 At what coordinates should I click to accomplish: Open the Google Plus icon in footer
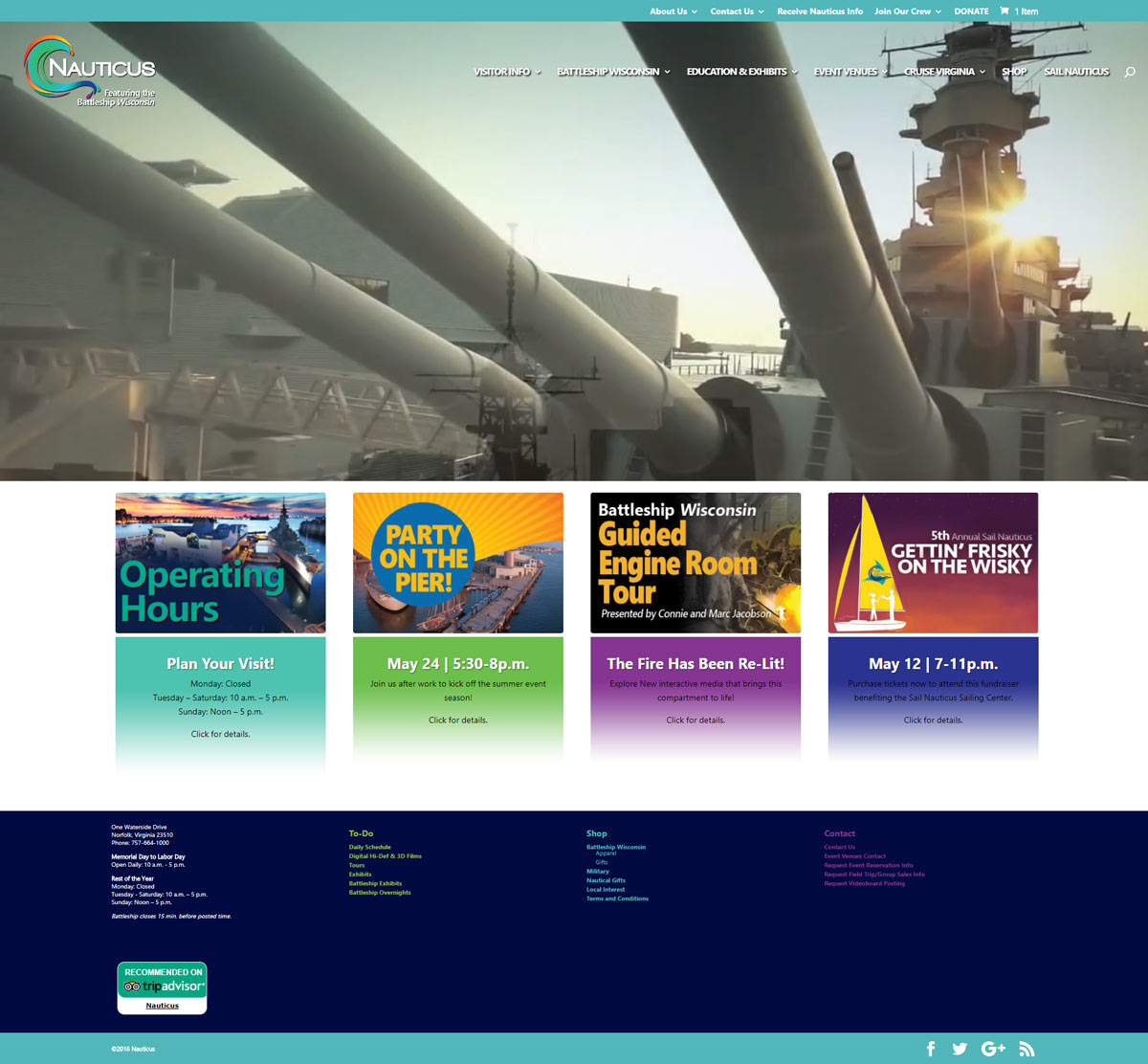point(993,1049)
